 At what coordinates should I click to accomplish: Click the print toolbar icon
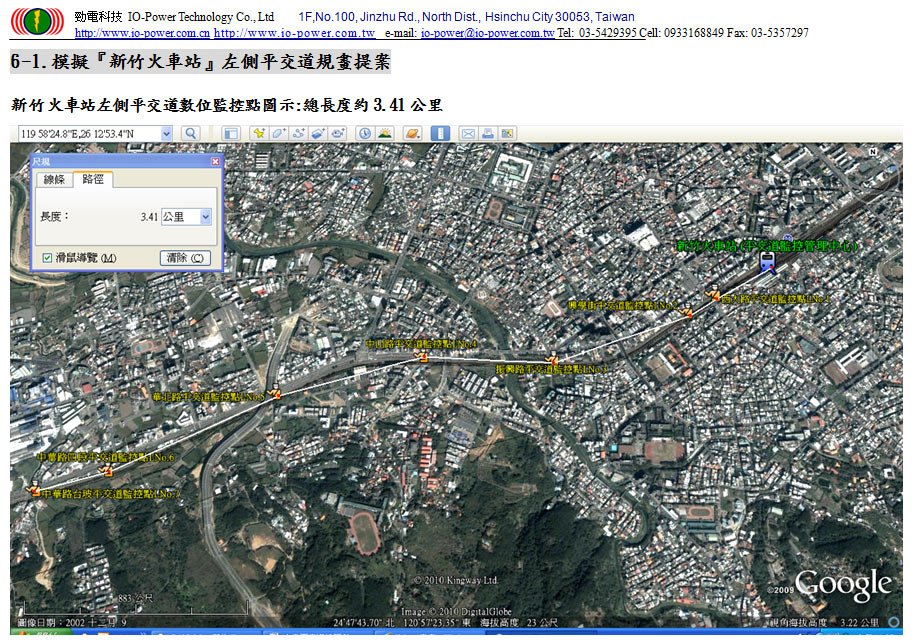point(488,133)
